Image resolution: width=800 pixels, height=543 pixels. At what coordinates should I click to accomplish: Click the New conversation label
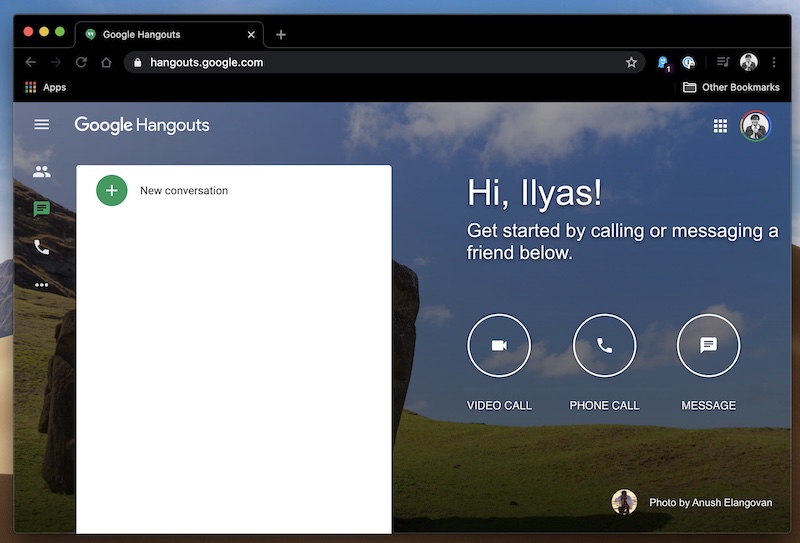click(184, 191)
